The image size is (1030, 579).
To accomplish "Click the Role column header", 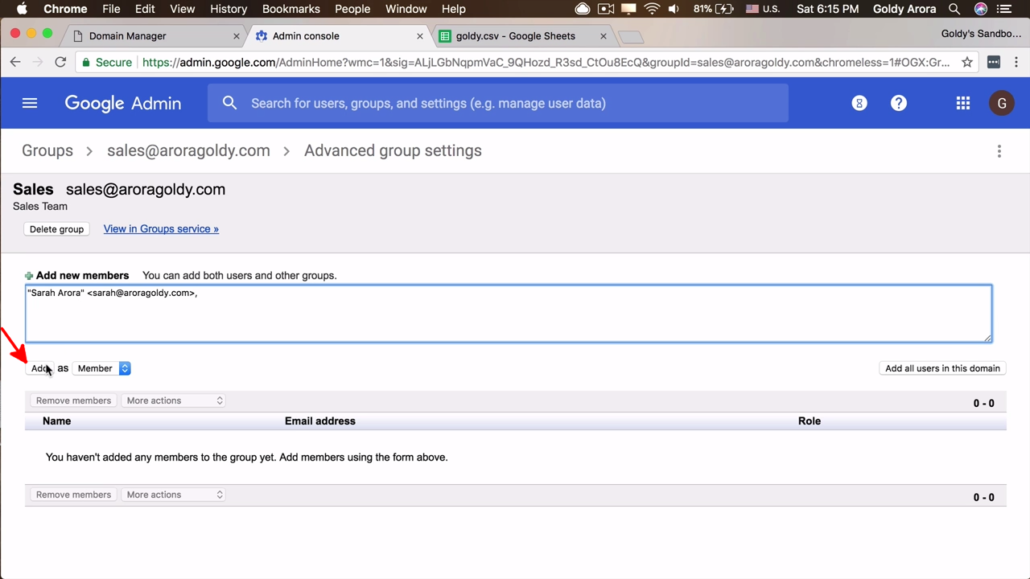I will 809,421.
